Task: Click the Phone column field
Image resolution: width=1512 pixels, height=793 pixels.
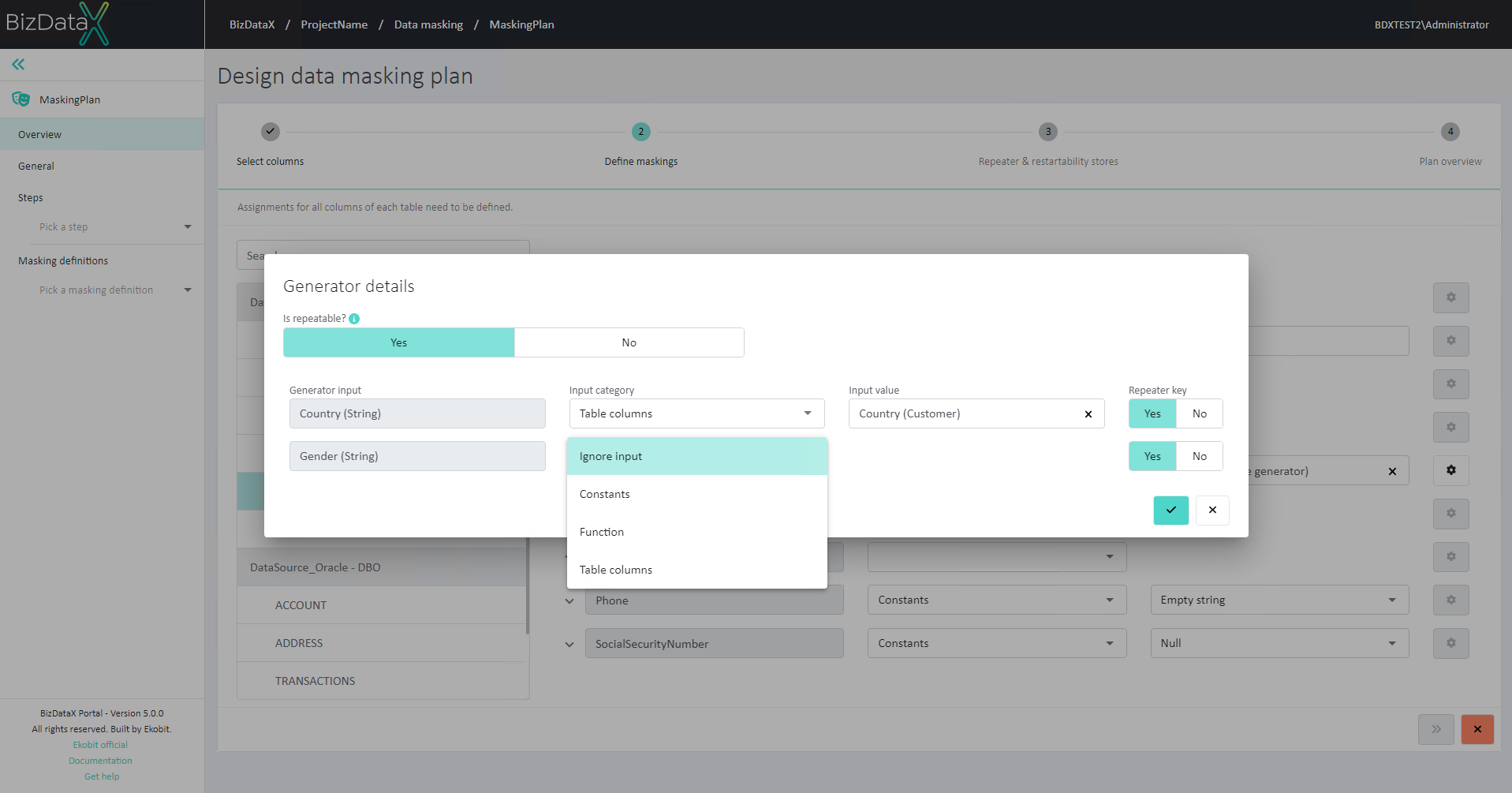Action: click(715, 600)
